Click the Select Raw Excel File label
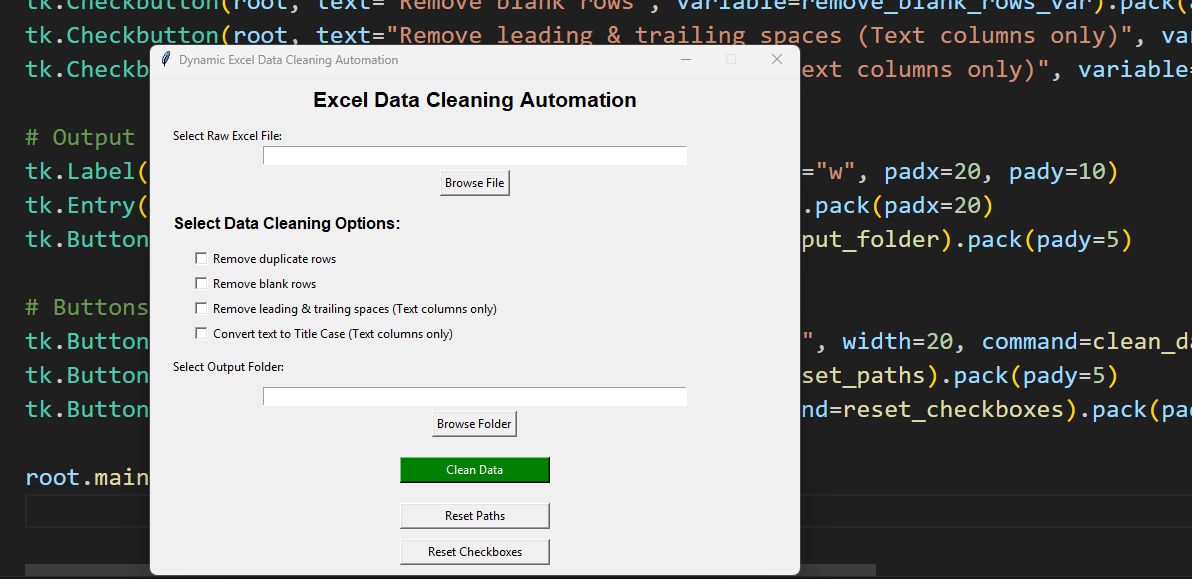The width and height of the screenshot is (1192, 579). [227, 136]
